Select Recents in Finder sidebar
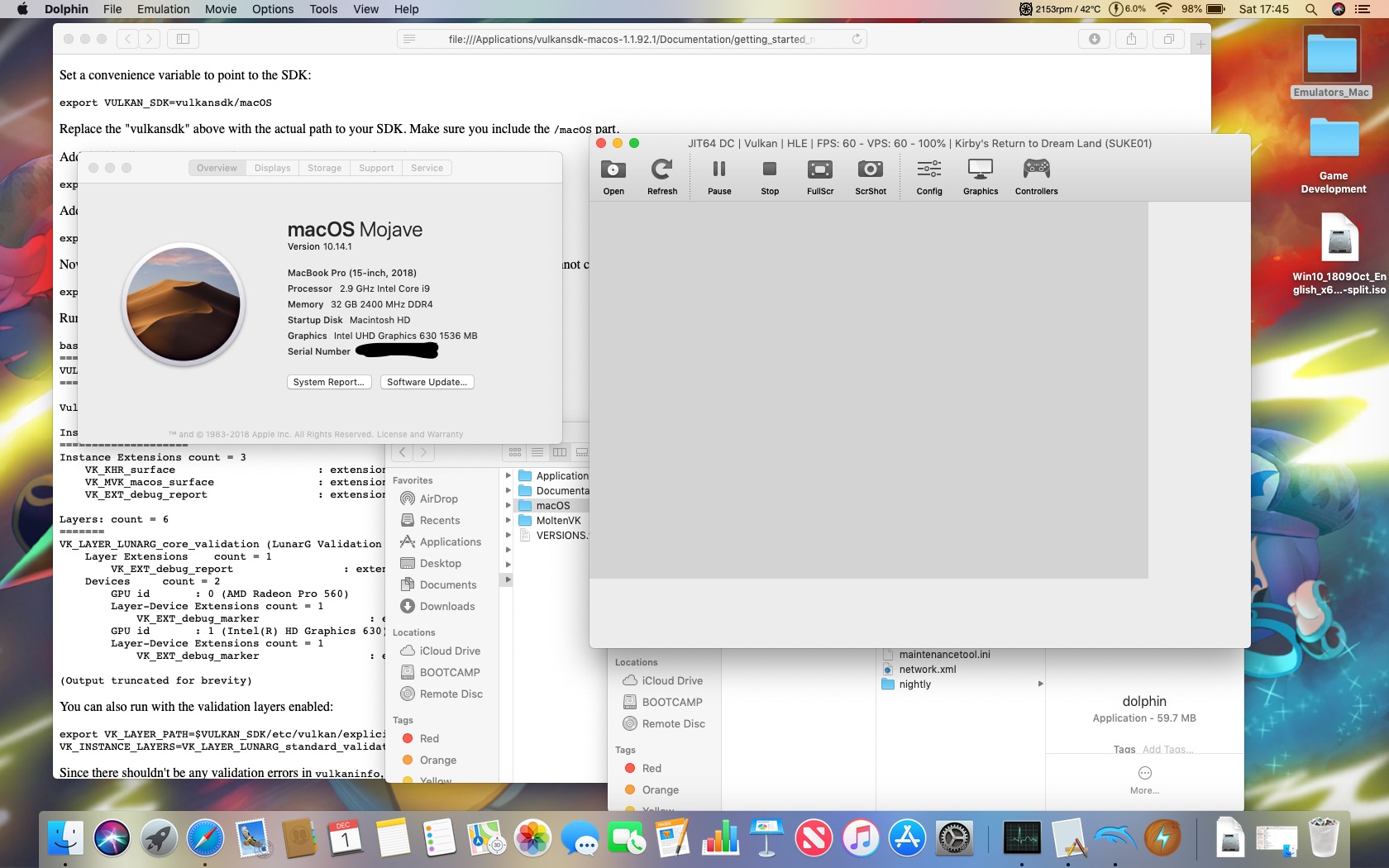The width and height of the screenshot is (1389, 868). point(439,520)
